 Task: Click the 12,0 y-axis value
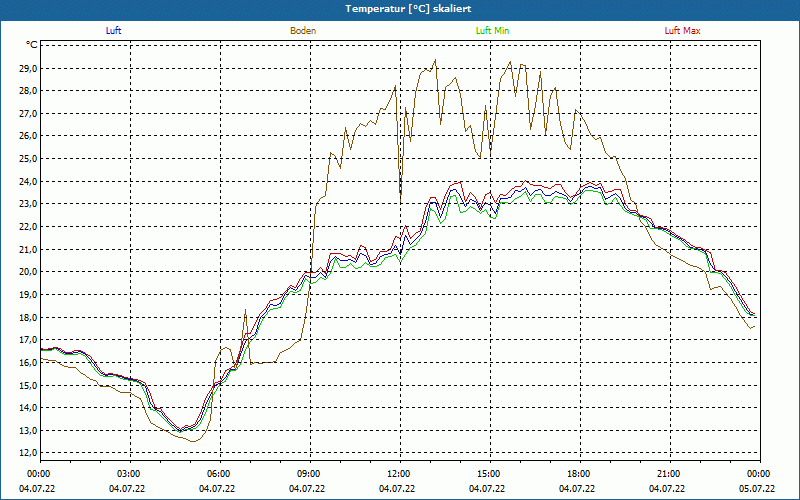(29, 453)
